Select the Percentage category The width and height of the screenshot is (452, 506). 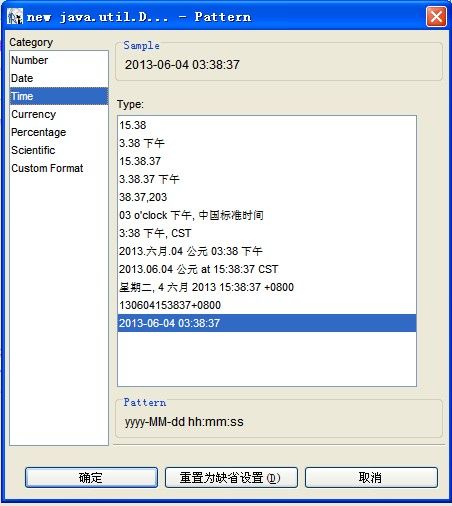59,132
